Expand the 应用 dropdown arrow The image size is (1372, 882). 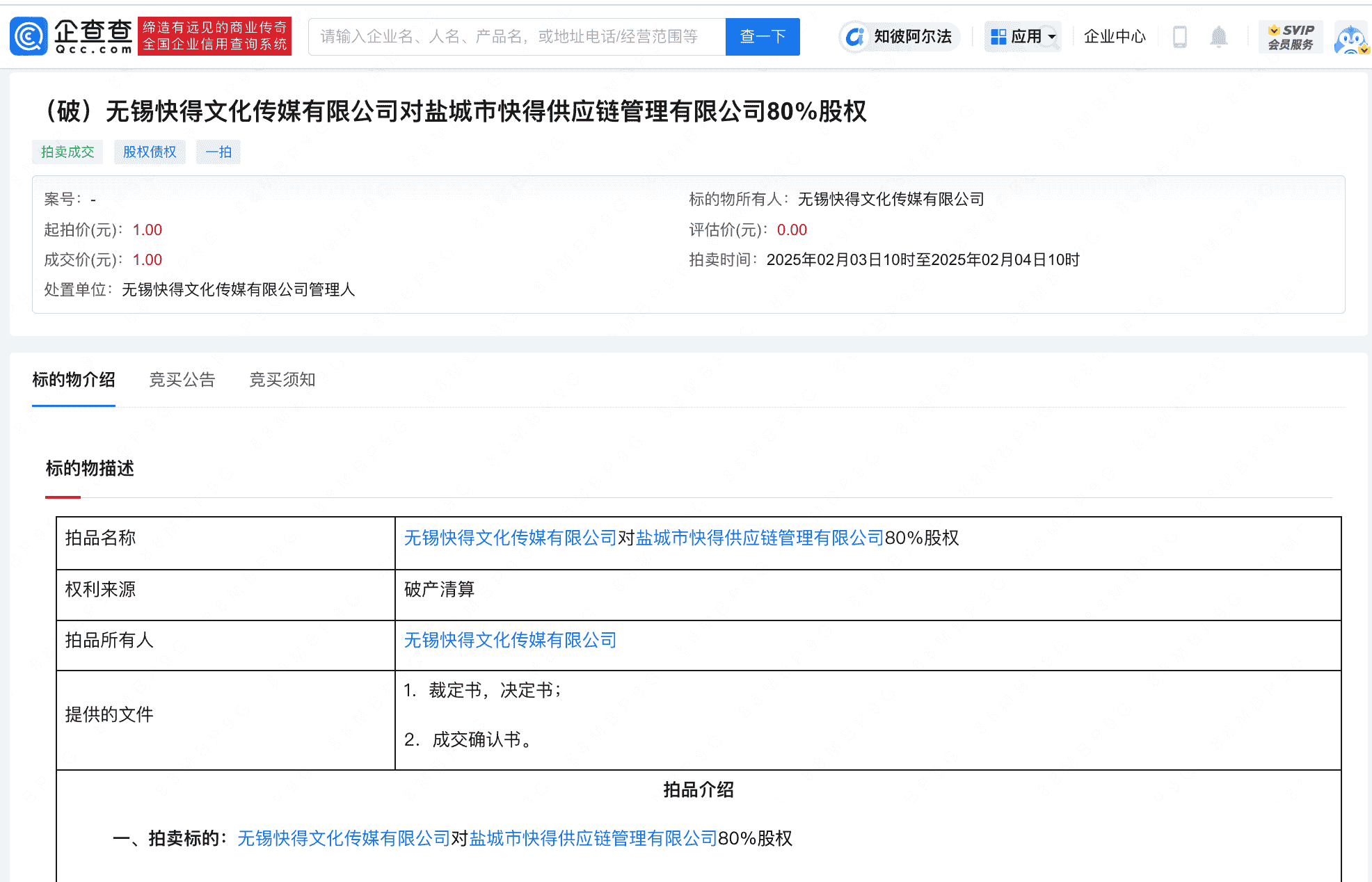coord(1051,37)
